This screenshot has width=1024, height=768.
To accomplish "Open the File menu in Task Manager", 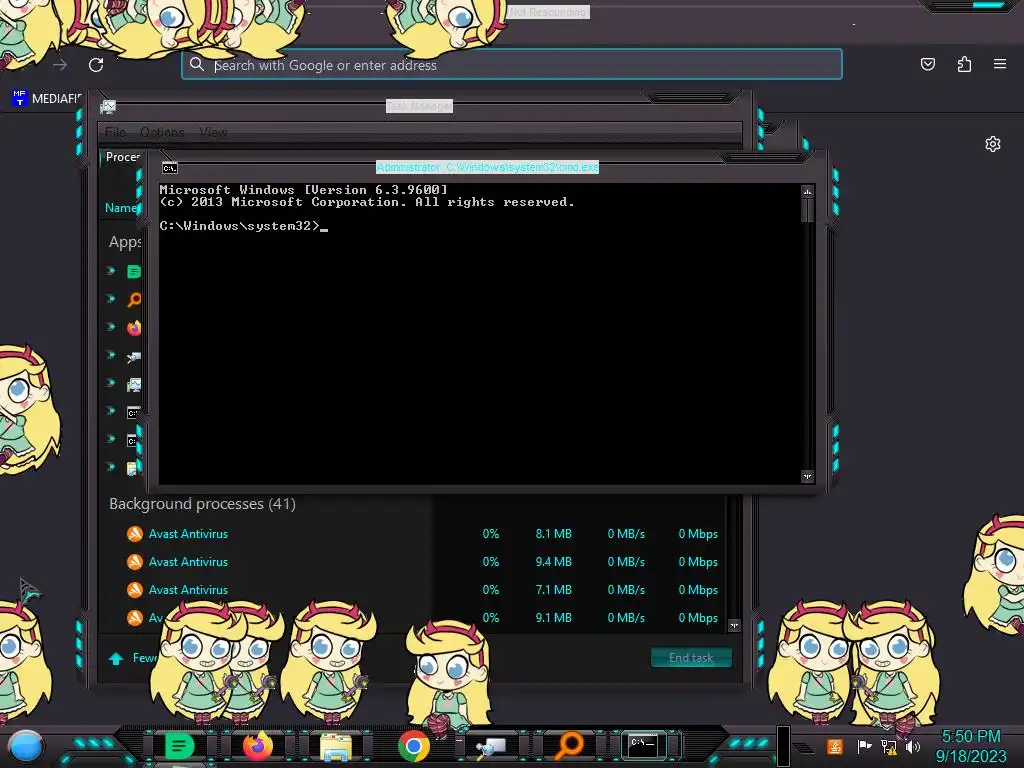I will coord(115,132).
